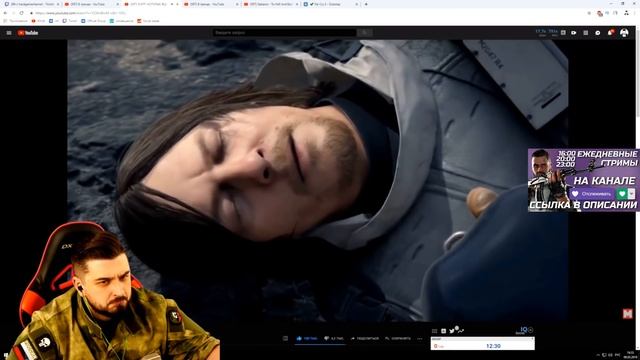Click the trend chart icon near Twitter

[x=461, y=331]
